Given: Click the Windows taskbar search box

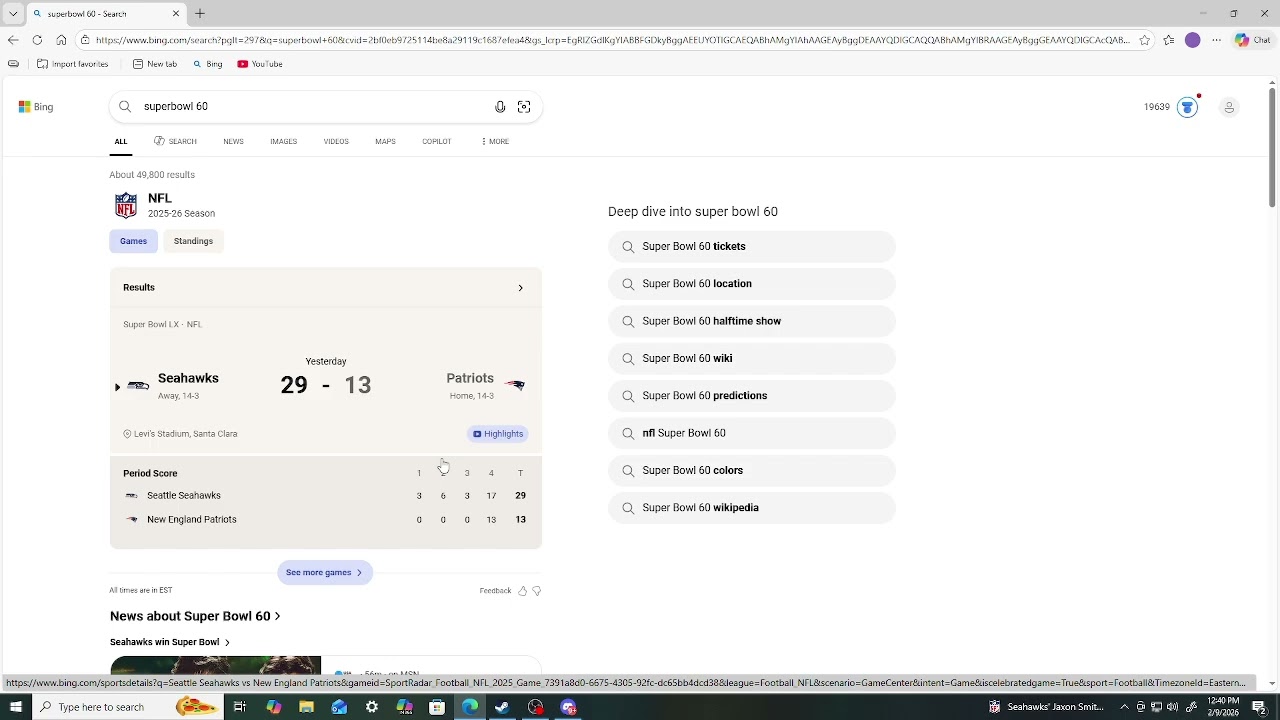Looking at the screenshot, I should pos(127,707).
